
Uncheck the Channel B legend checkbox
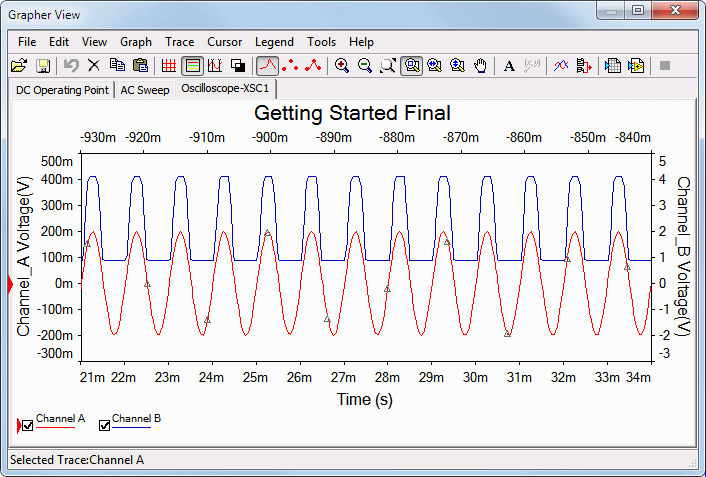(x=104, y=425)
